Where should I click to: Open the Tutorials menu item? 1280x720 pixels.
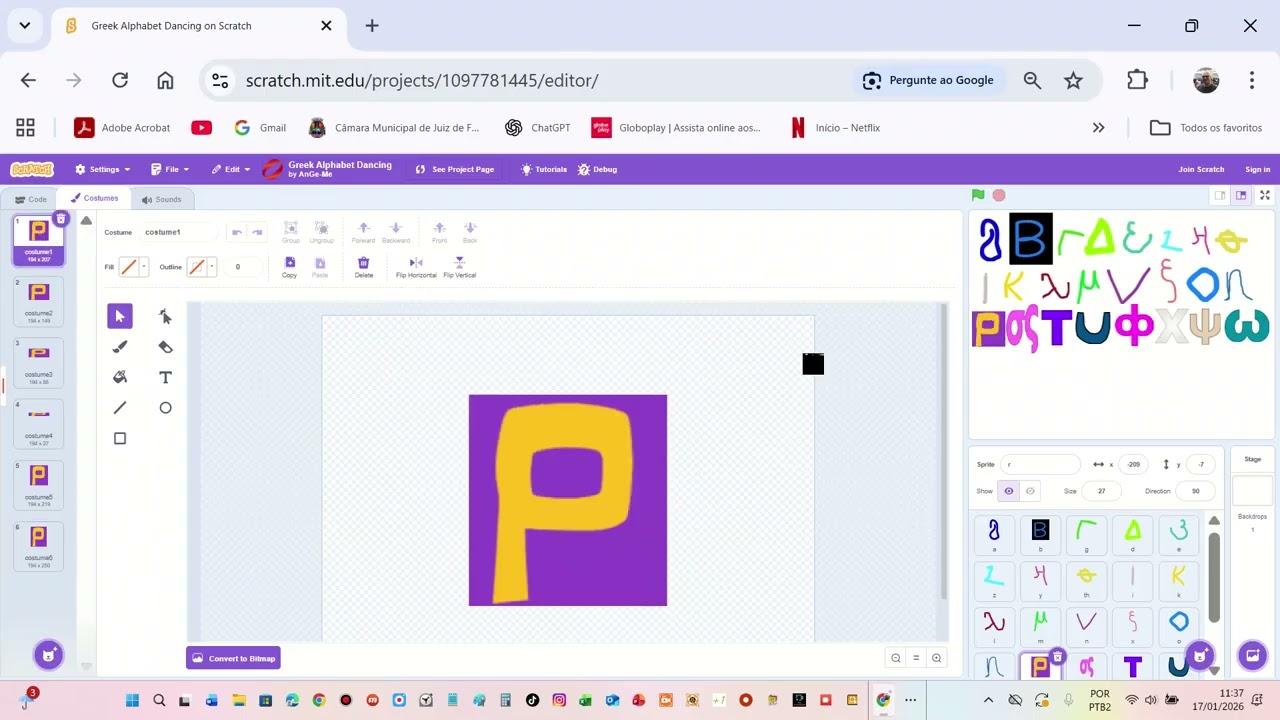(x=544, y=169)
